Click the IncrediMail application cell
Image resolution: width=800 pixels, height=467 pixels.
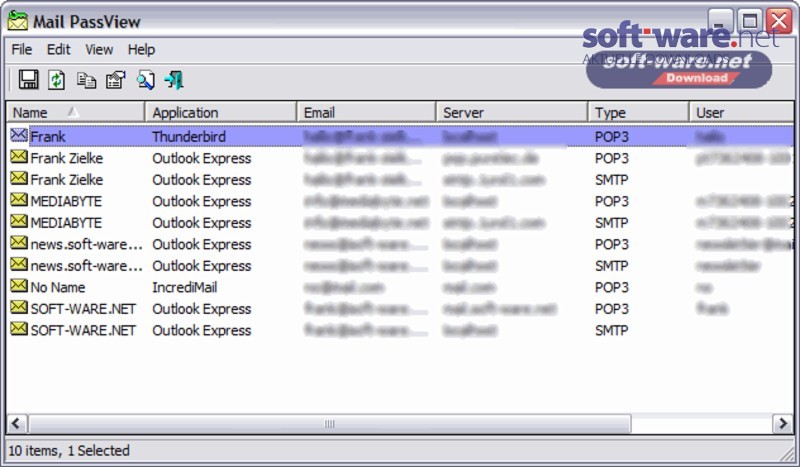pos(185,287)
